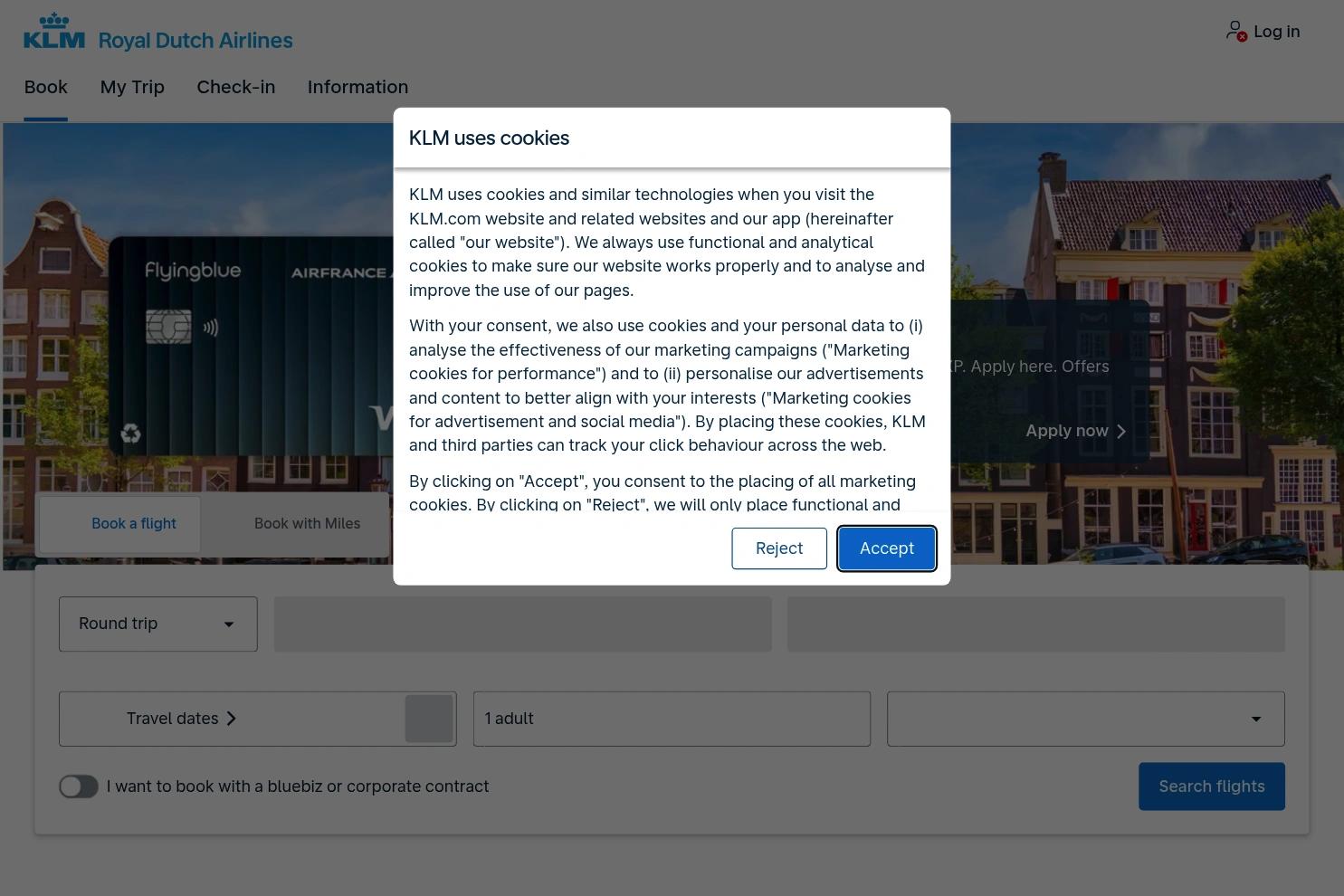Screen dimensions: 1344x896
Task: Click the recycle symbol on the credit card image
Action: click(130, 434)
